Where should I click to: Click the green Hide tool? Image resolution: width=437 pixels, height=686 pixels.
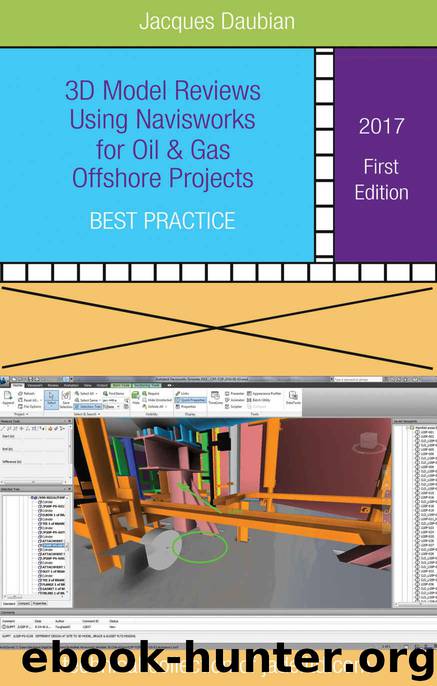pos(136,398)
